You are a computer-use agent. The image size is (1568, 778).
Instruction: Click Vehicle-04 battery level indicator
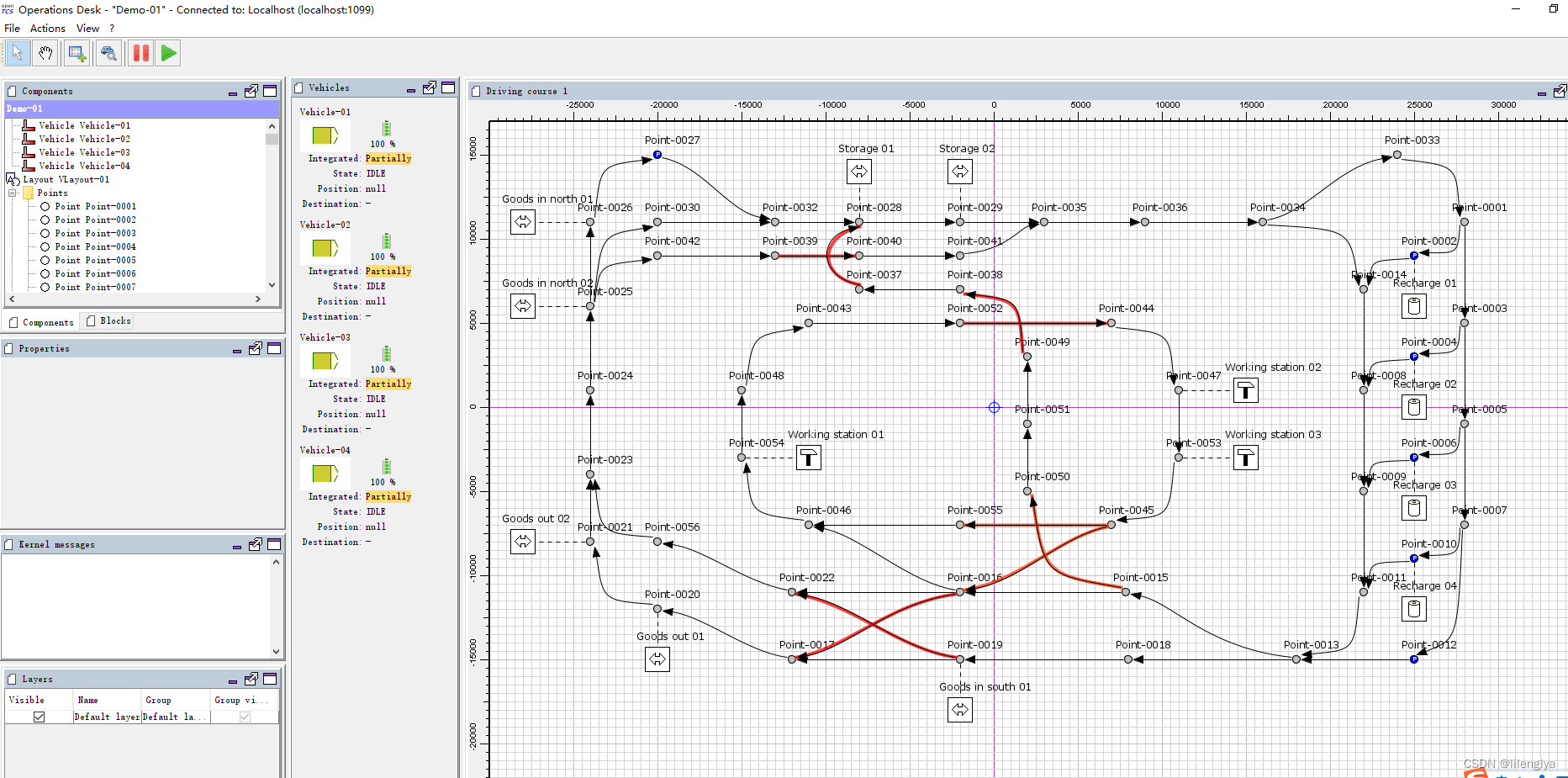[387, 467]
